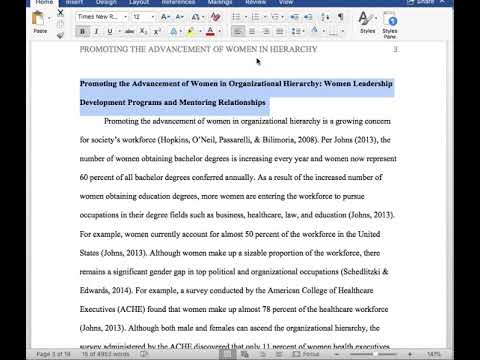Click the word count in status bar

point(105,354)
